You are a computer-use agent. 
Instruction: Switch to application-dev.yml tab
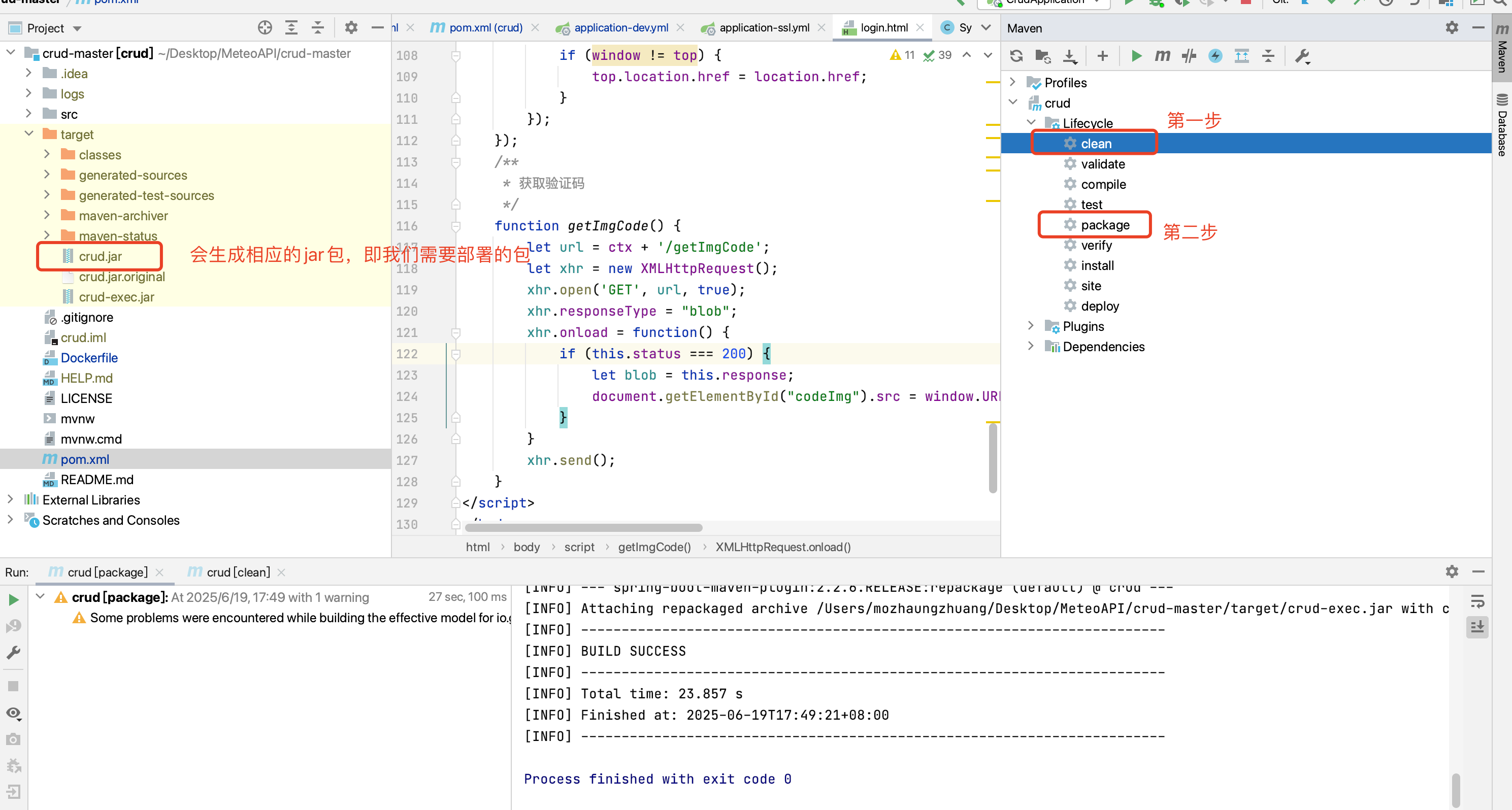tap(620, 27)
